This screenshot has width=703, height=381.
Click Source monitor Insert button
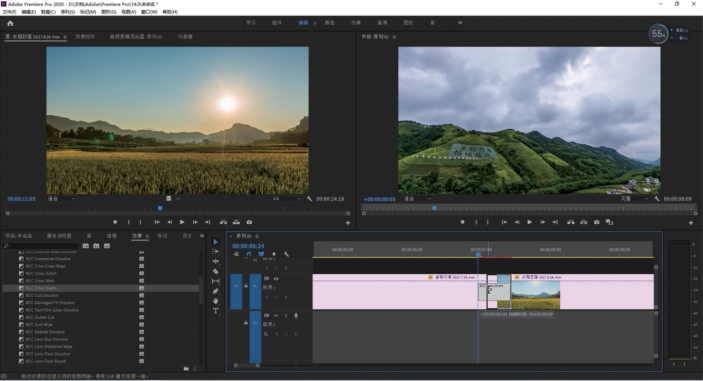coord(223,222)
